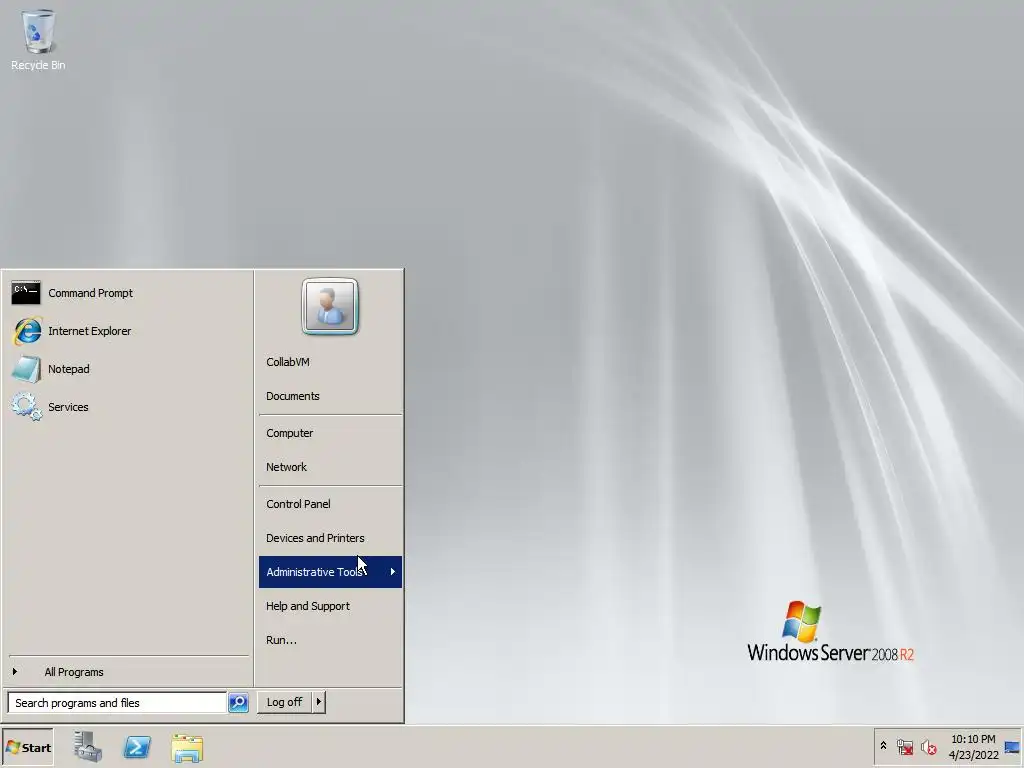Open the CollabVM user folder

(330, 362)
